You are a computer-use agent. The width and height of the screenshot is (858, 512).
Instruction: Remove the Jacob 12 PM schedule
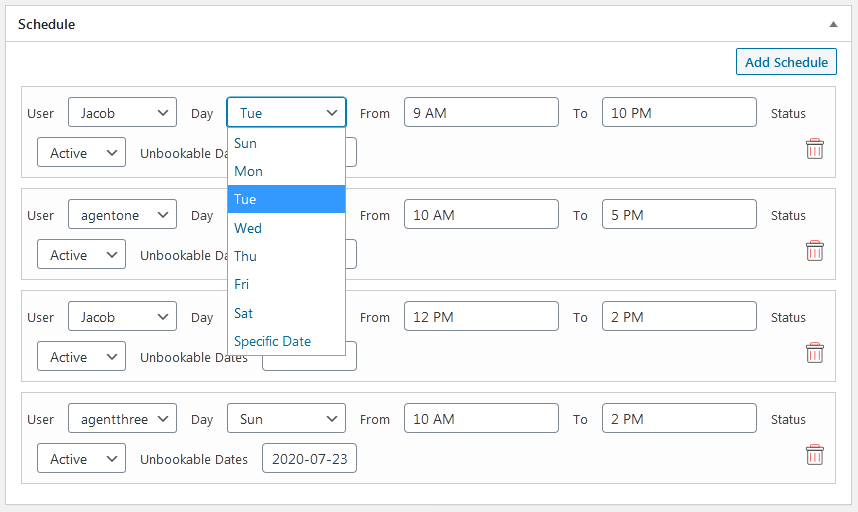tap(814, 353)
